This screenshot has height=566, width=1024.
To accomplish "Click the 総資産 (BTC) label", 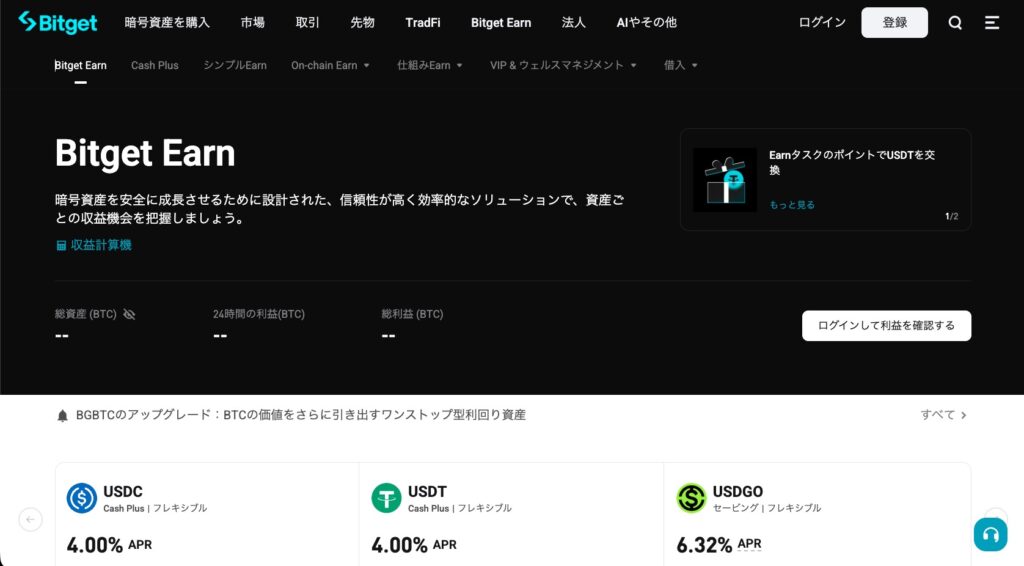I will click(x=86, y=314).
